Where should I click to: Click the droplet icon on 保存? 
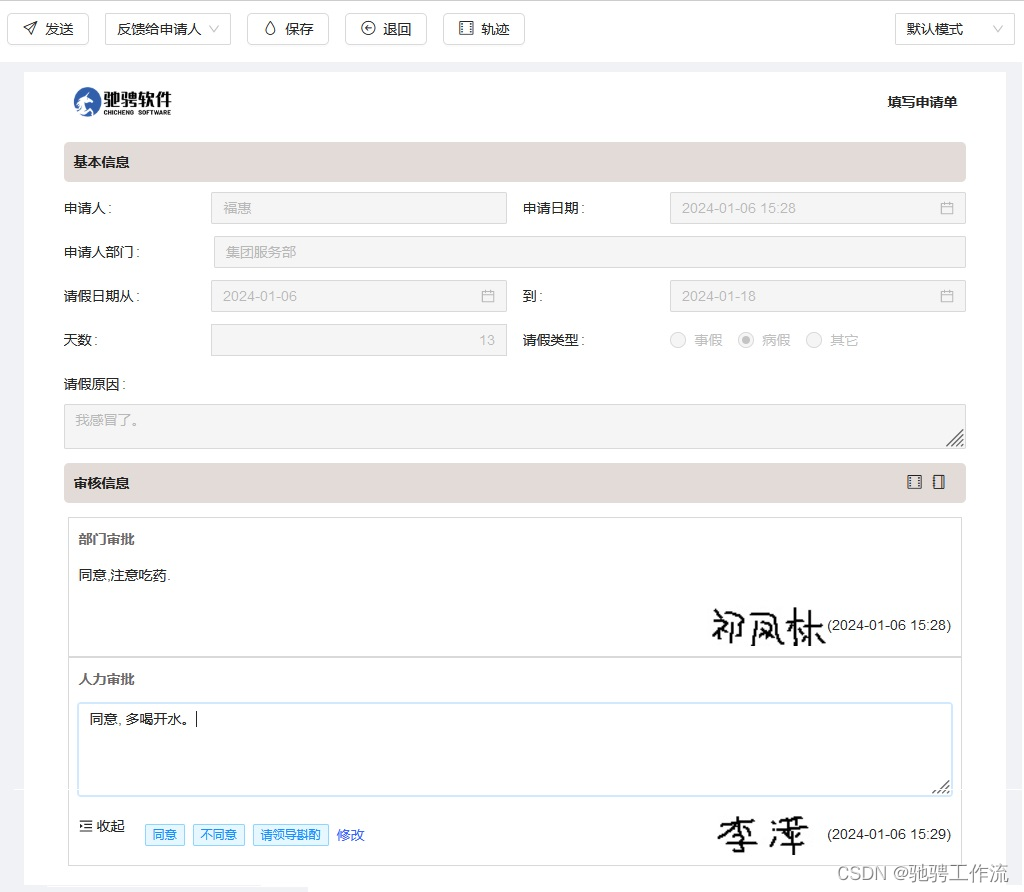tap(270, 28)
